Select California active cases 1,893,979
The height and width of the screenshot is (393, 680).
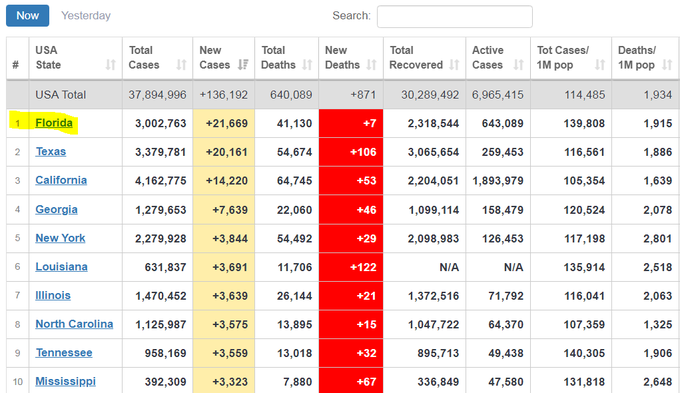coord(498,181)
